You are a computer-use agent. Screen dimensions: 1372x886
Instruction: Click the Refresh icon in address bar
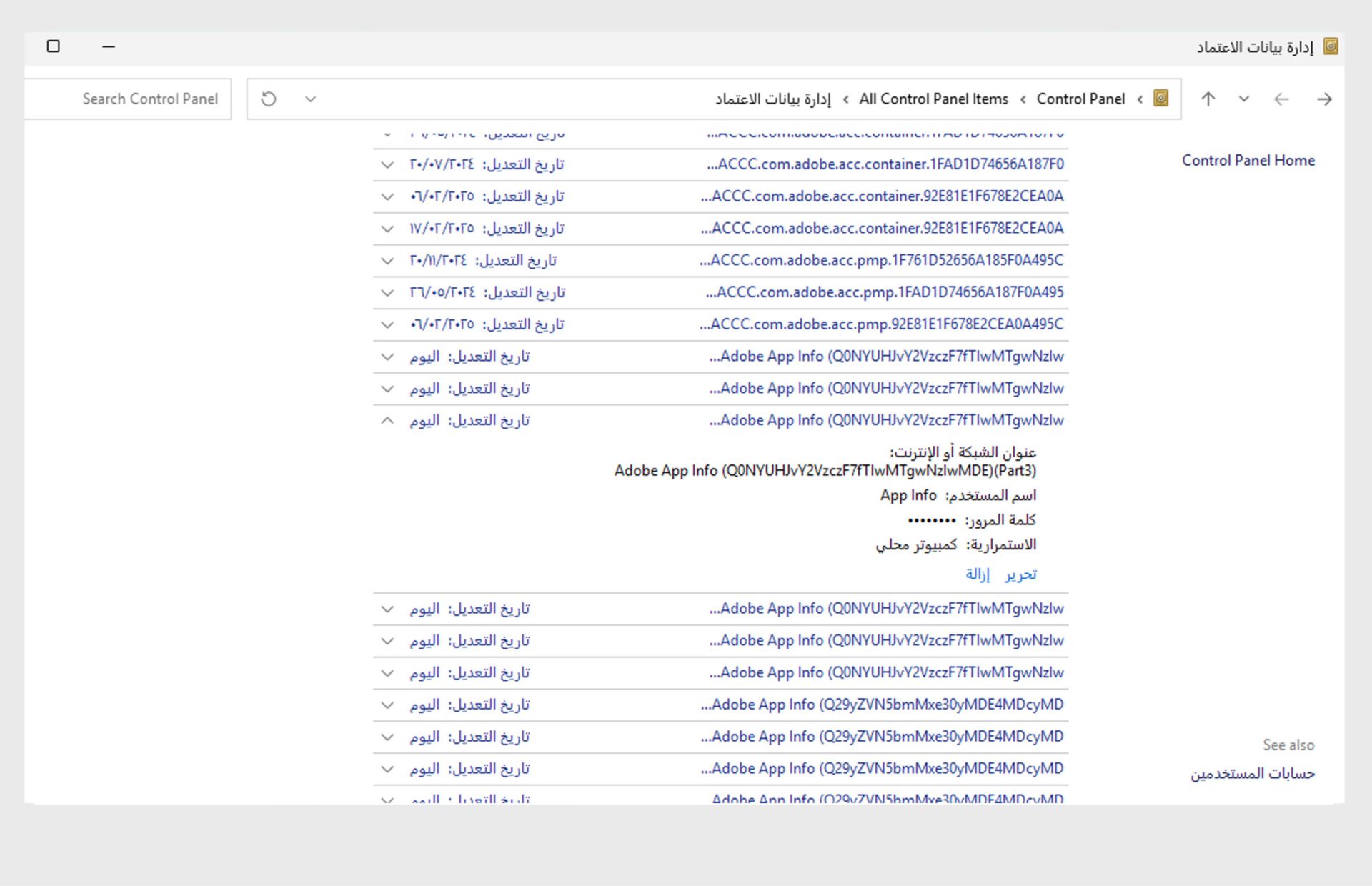click(x=269, y=99)
